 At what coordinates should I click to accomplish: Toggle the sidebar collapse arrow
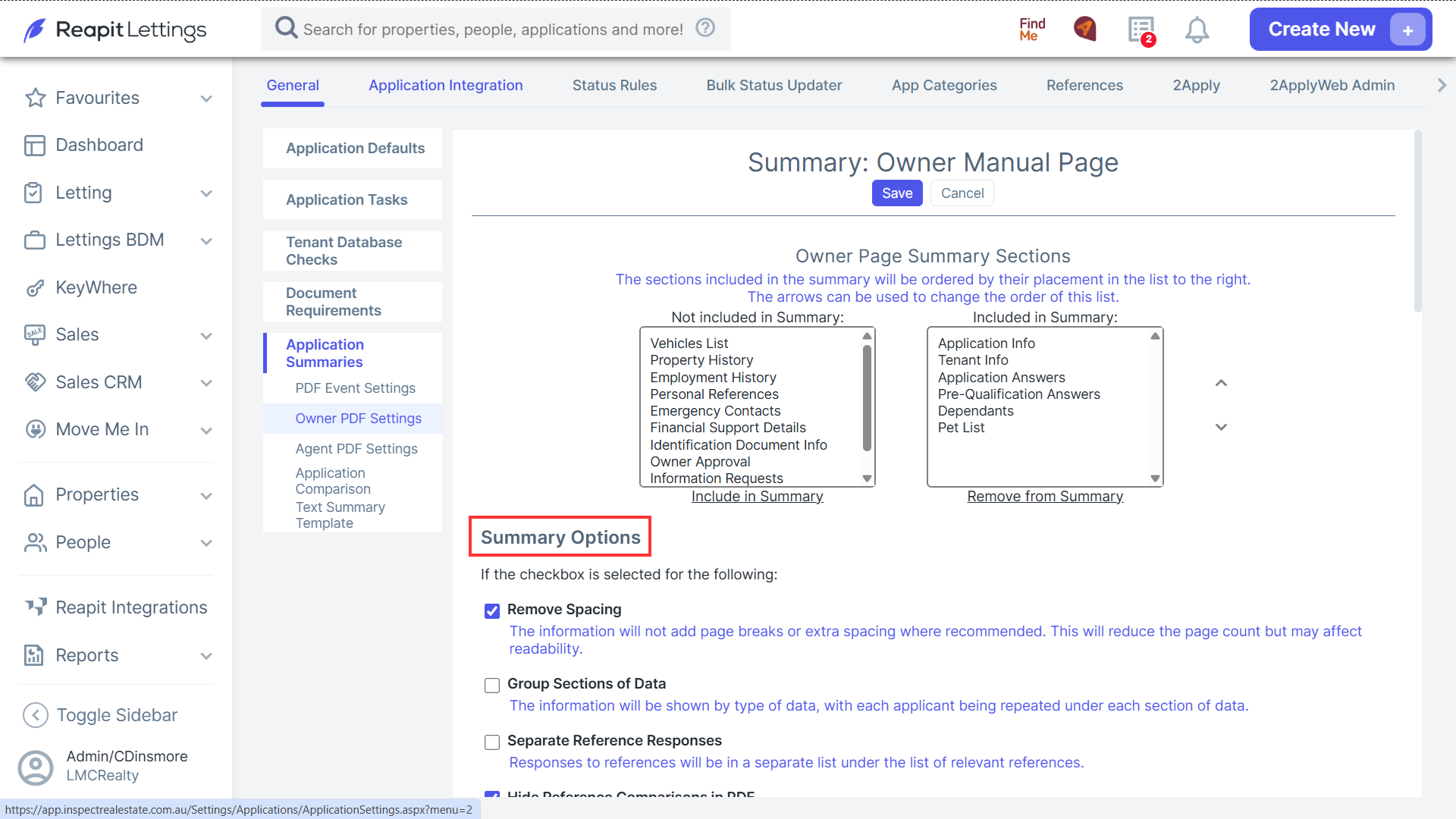(x=35, y=715)
